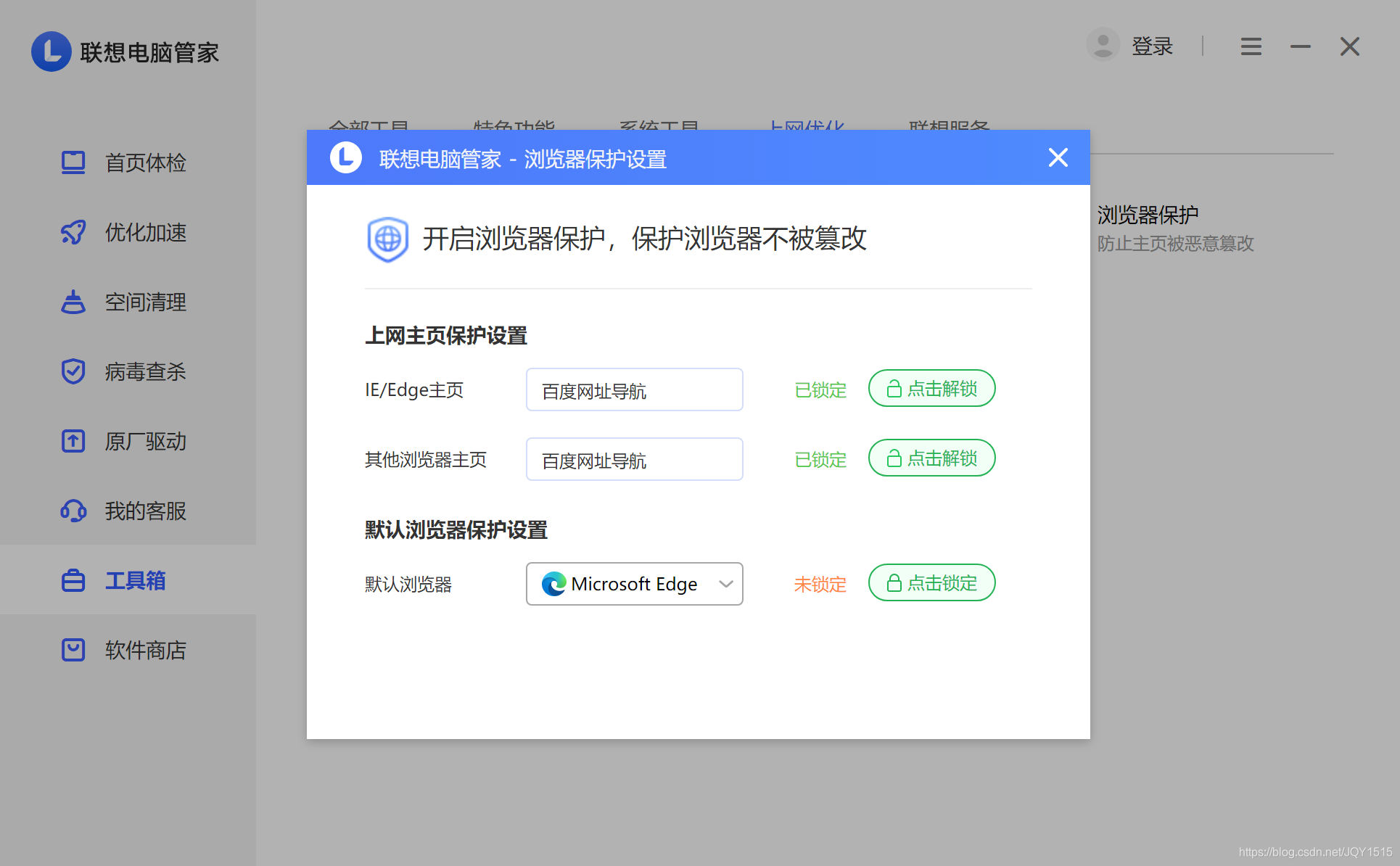This screenshot has width=1400, height=866.
Task: Click the 默认浏览器 label
Action: point(408,585)
